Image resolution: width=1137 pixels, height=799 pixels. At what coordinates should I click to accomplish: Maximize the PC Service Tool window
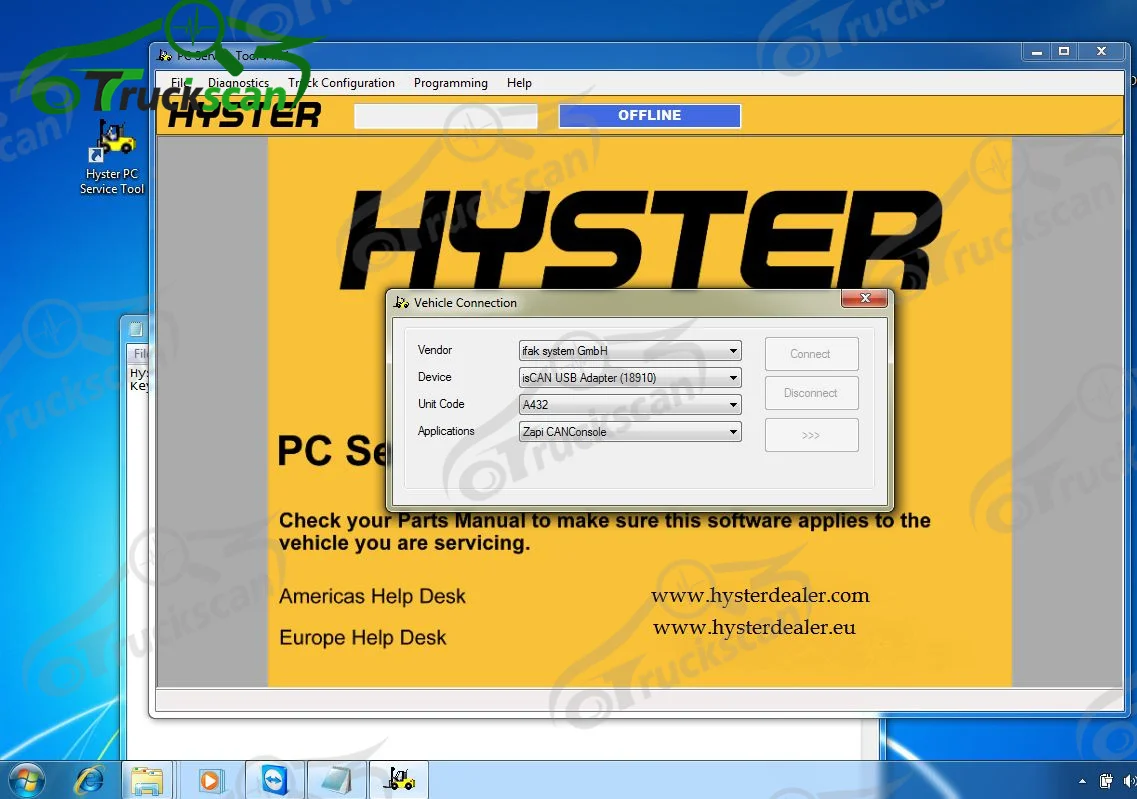(x=1064, y=51)
